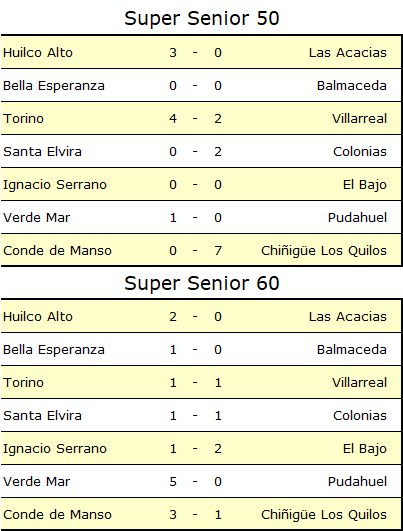
Task: Select Colonias in Super Senior 60 table
Action: click(360, 416)
